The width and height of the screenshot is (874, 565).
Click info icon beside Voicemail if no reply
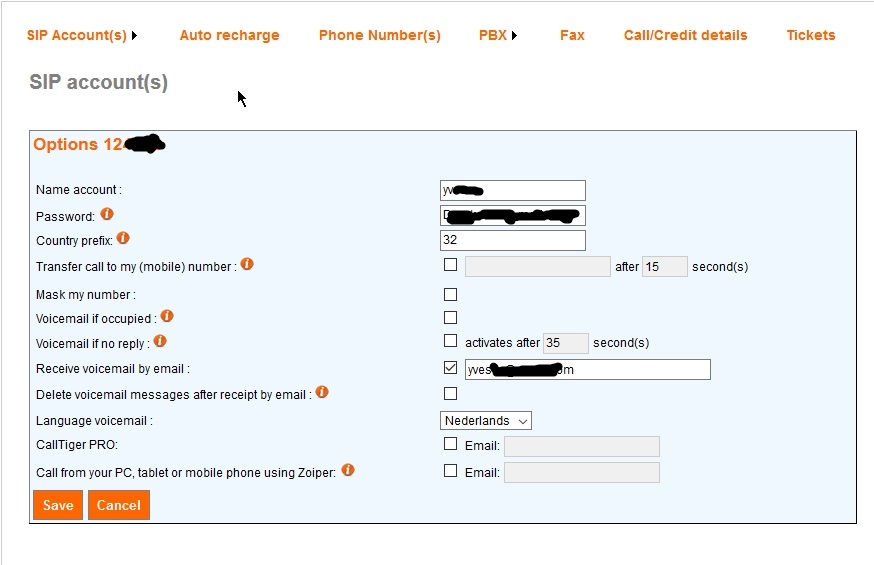(159, 342)
